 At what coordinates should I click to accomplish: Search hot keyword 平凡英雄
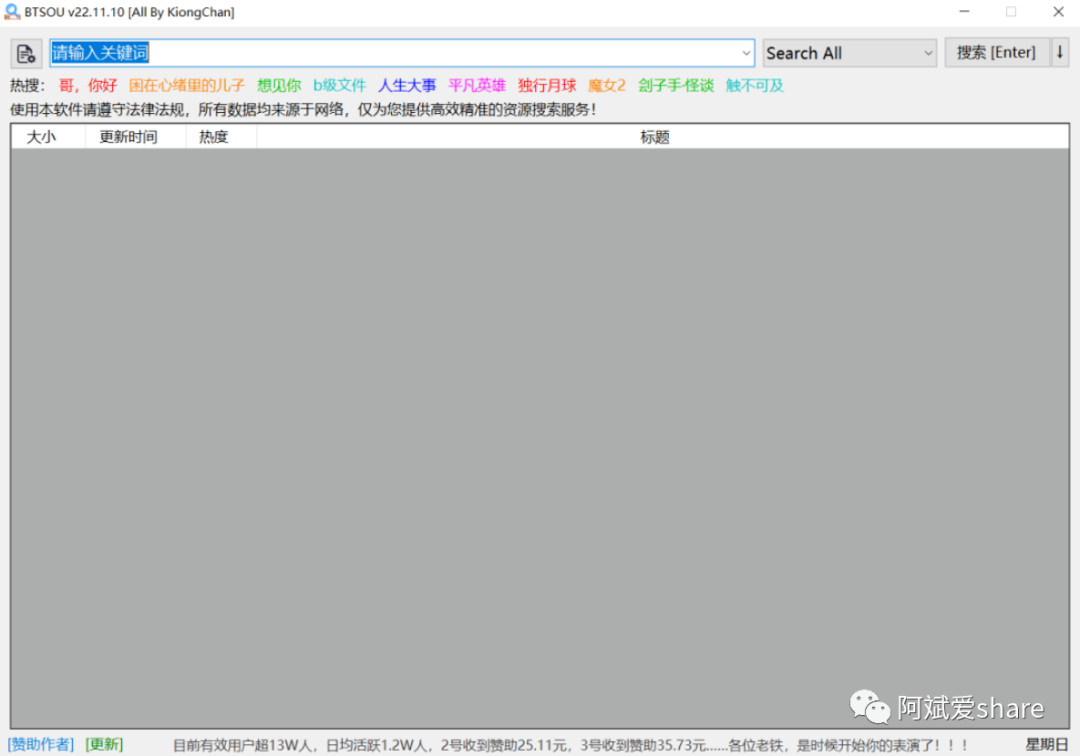(x=477, y=85)
